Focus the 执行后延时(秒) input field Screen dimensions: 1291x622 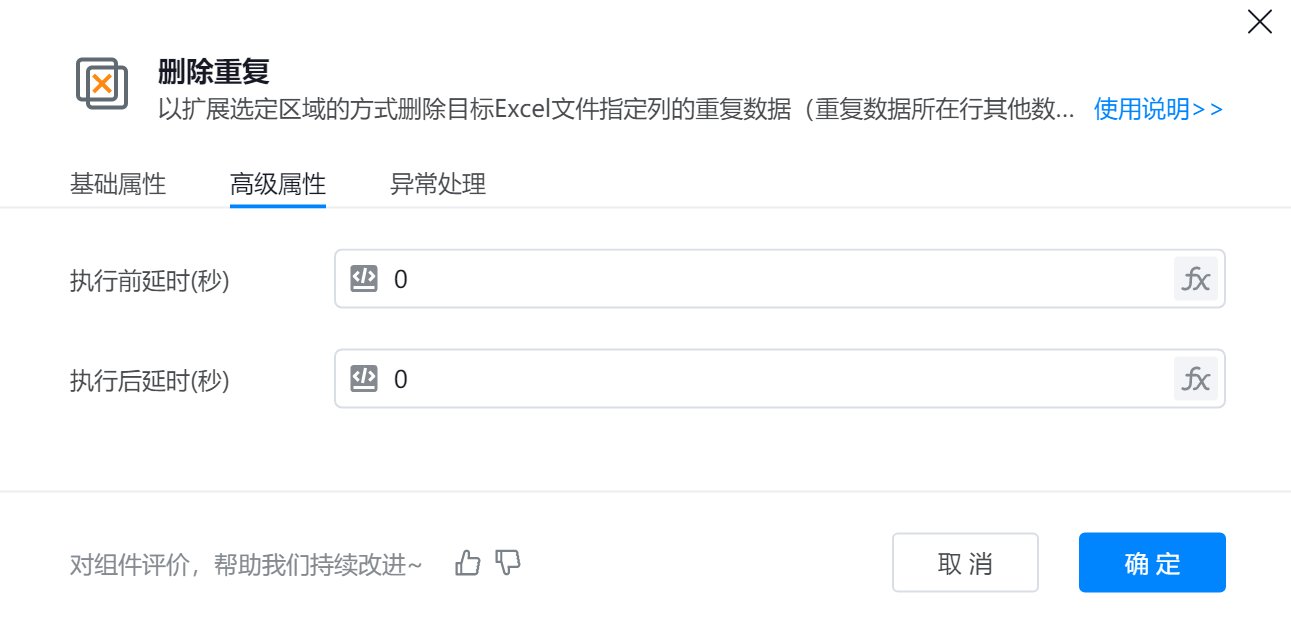780,379
